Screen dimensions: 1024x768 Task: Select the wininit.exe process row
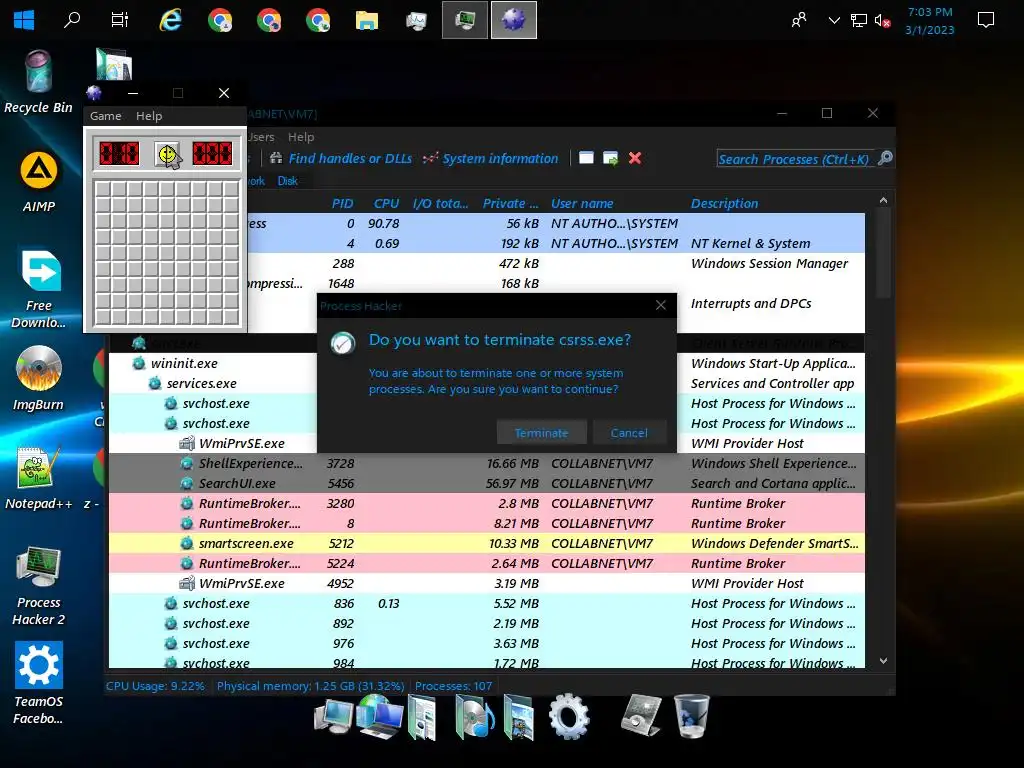(487, 363)
